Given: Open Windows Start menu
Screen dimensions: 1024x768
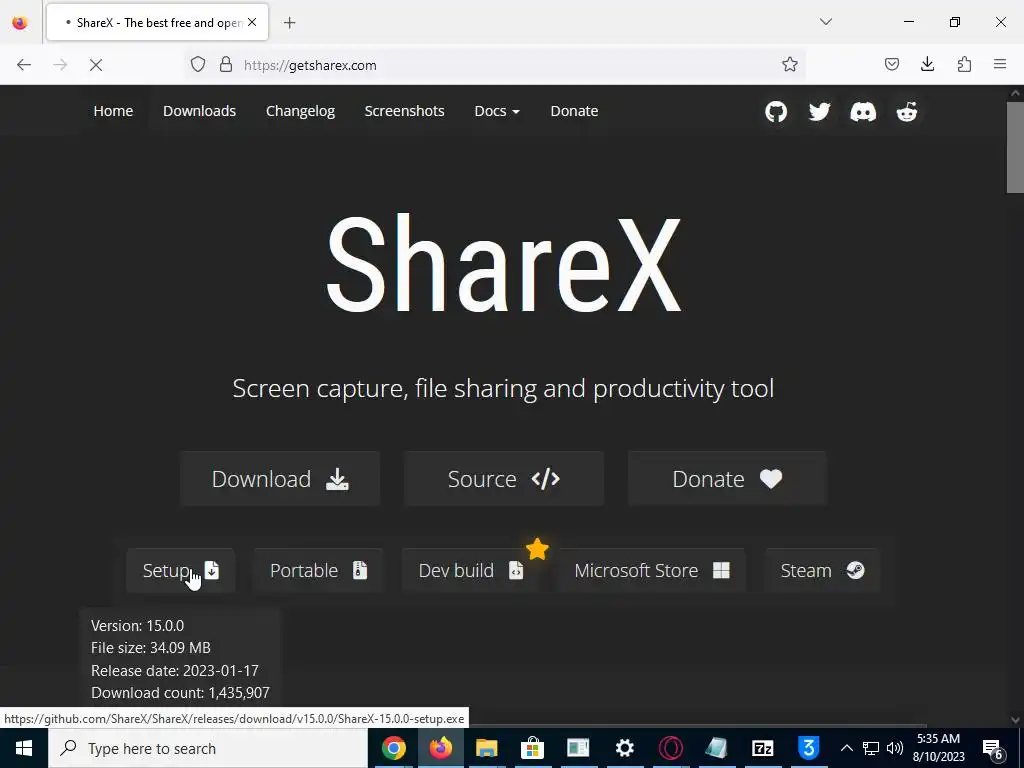Looking at the screenshot, I should point(24,748).
